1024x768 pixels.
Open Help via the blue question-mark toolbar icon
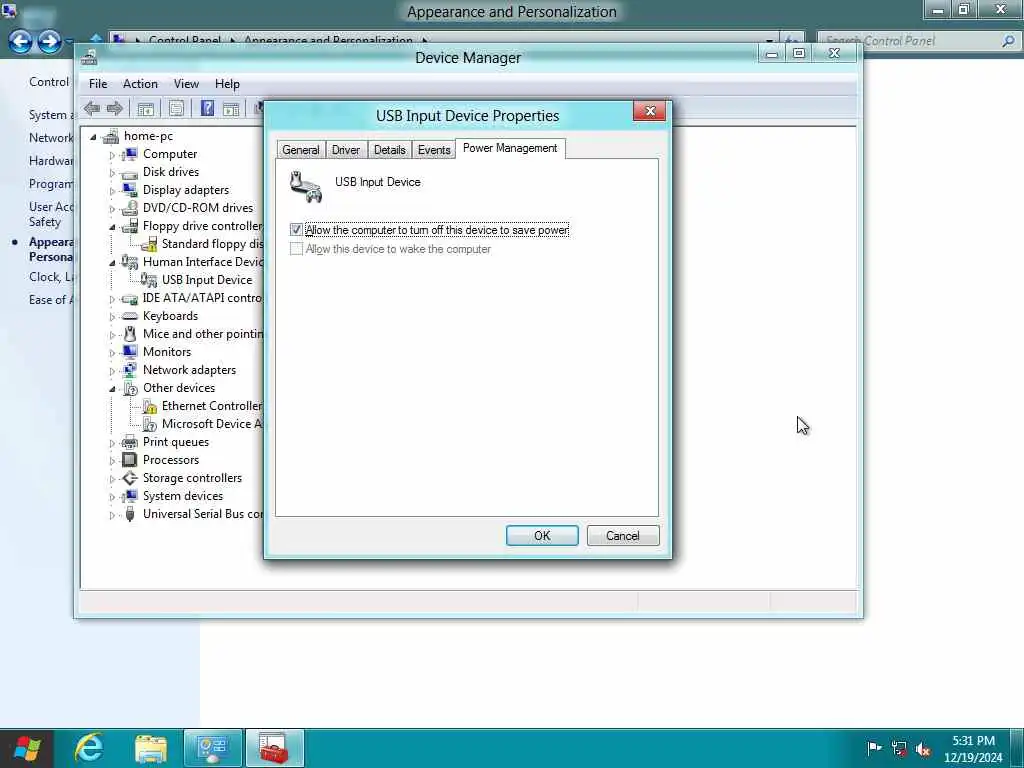coord(207,108)
